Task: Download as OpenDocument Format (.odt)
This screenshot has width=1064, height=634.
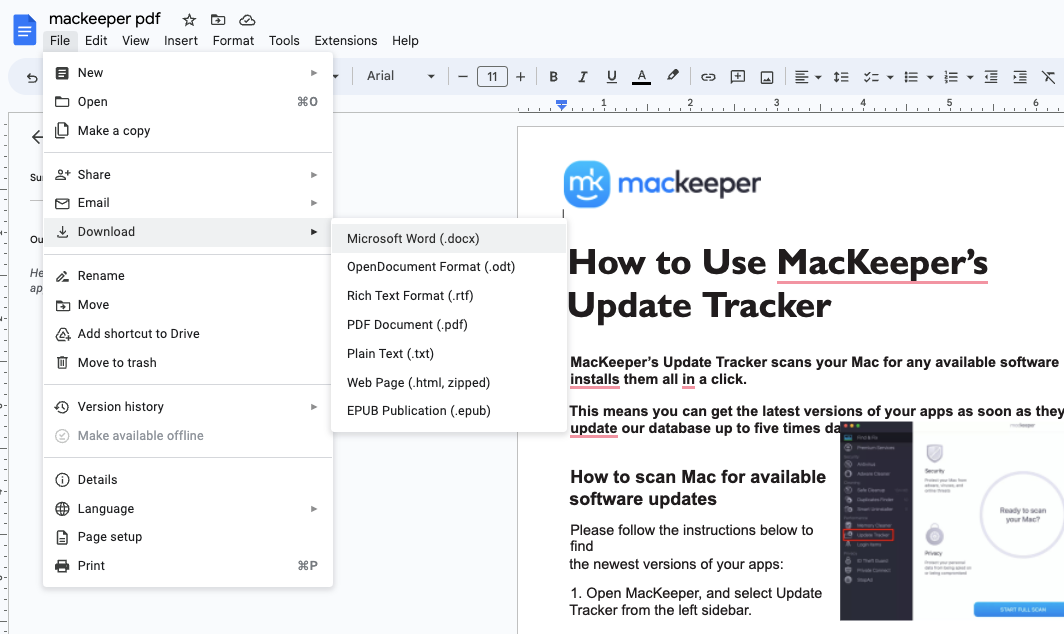Action: click(449, 267)
